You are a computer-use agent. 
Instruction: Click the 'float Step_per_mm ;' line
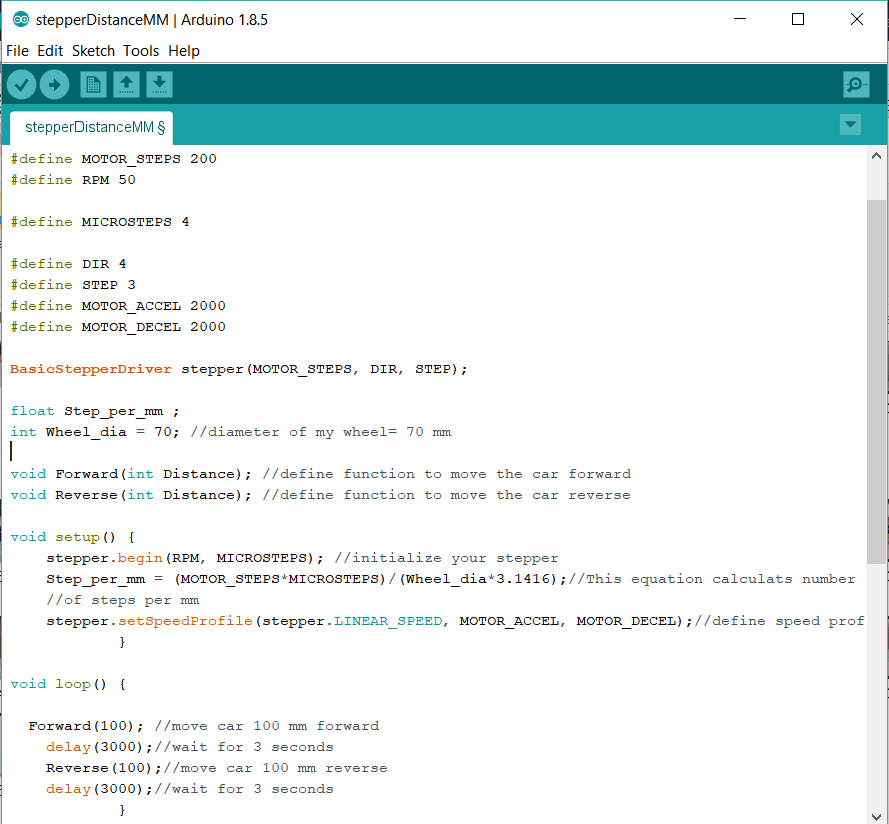tap(95, 411)
